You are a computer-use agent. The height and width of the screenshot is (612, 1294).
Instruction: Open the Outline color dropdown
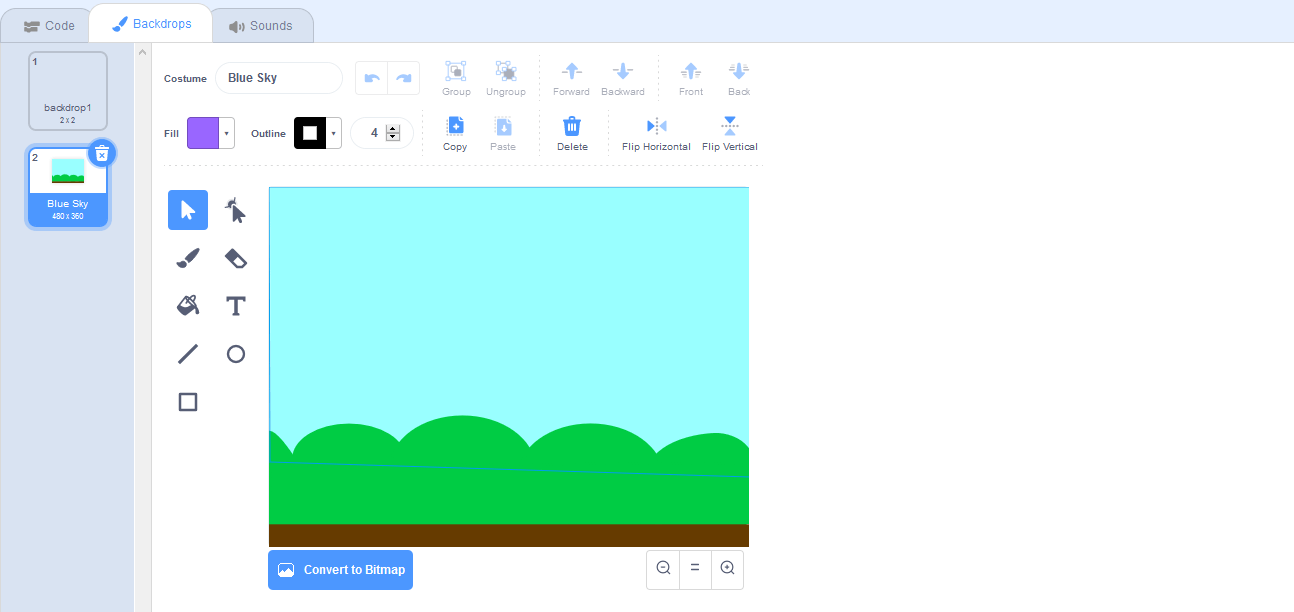pyautogui.click(x=334, y=132)
